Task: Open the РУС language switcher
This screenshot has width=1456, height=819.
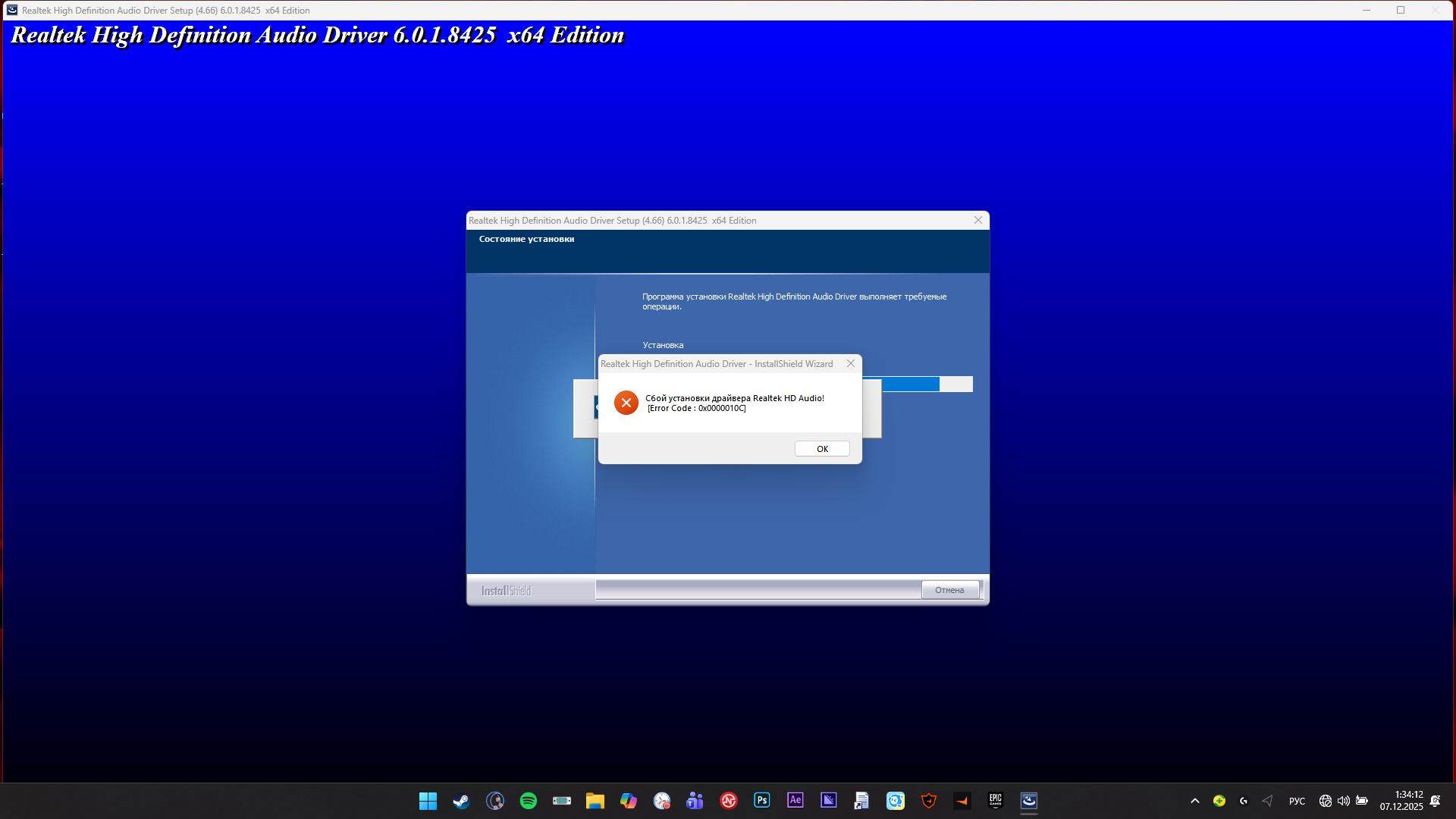Action: click(x=1298, y=801)
